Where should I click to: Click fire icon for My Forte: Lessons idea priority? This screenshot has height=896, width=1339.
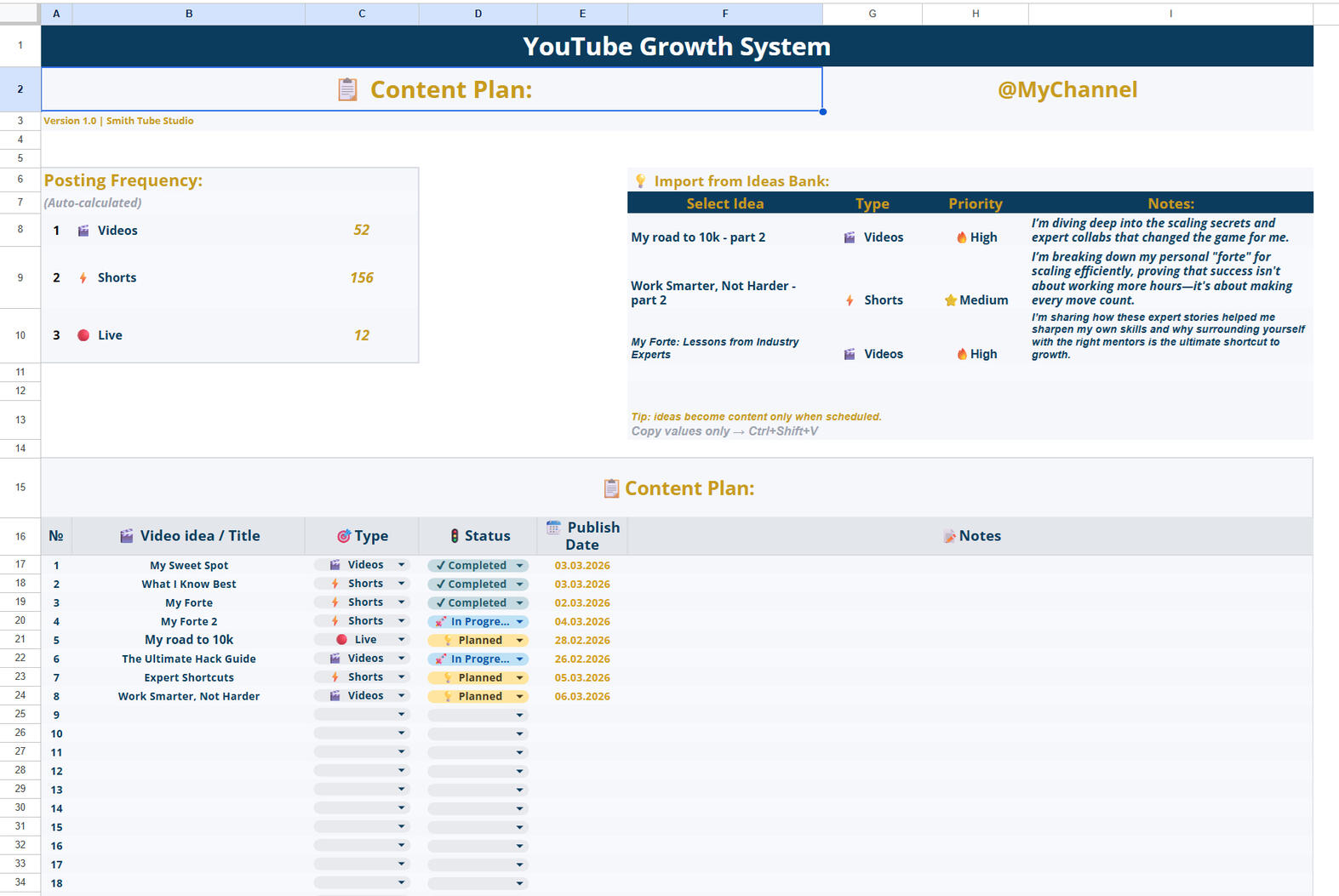point(961,354)
